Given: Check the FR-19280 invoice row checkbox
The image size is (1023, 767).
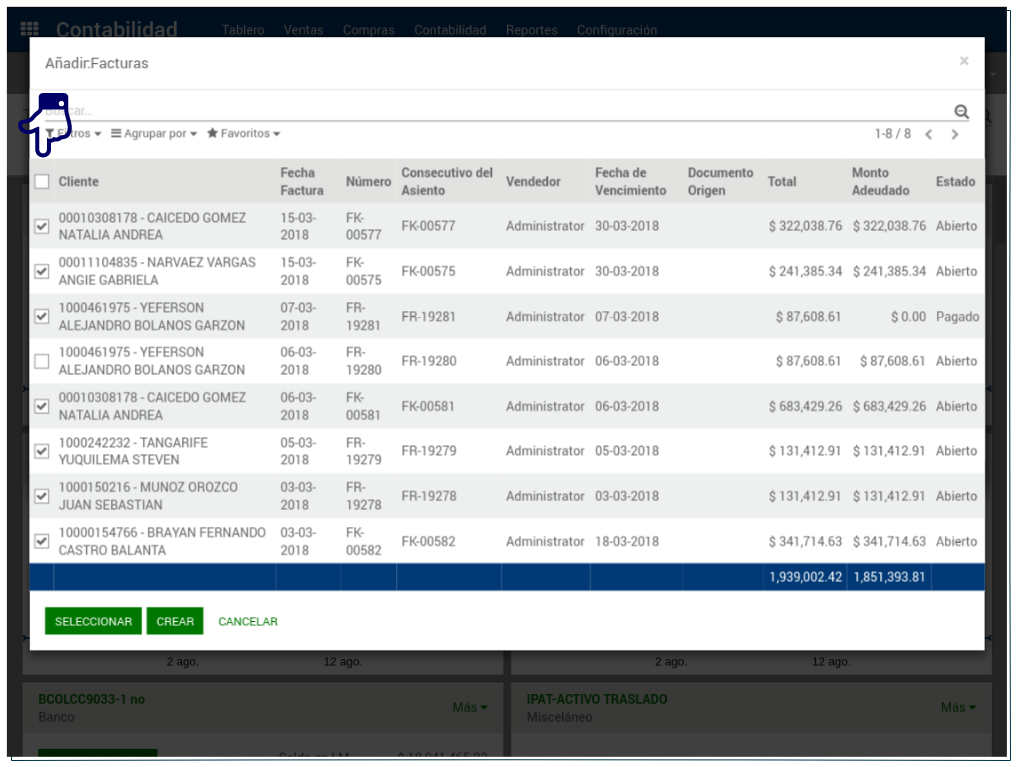Looking at the screenshot, I should 42,362.
